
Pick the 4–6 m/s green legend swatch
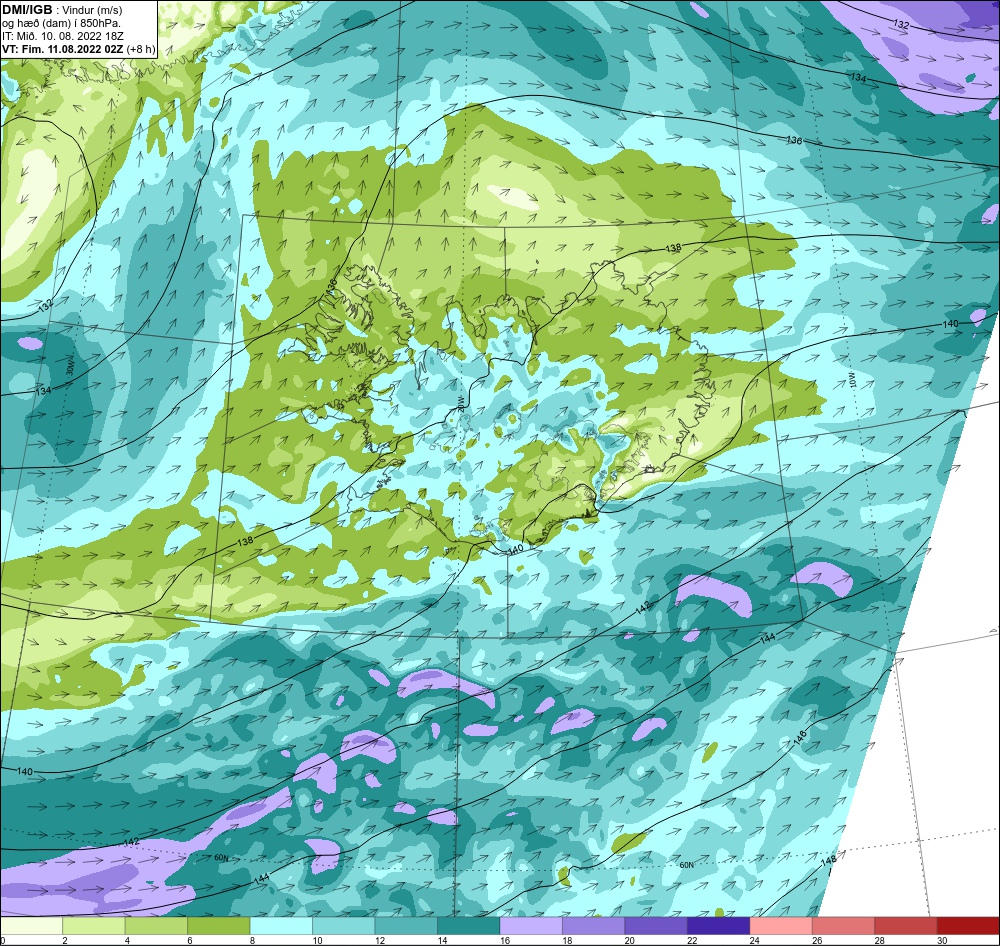point(156,926)
